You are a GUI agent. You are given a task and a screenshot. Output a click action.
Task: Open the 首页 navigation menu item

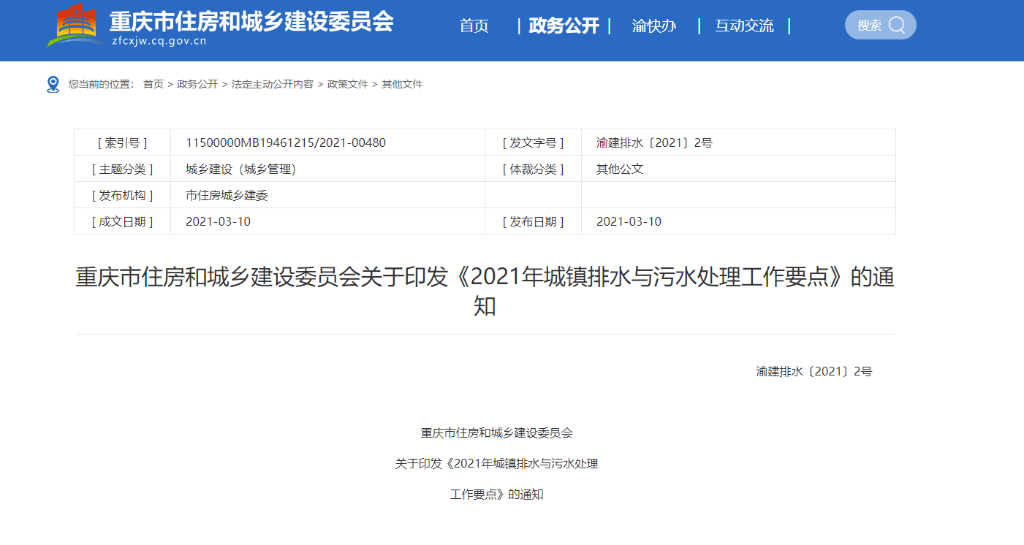(474, 25)
